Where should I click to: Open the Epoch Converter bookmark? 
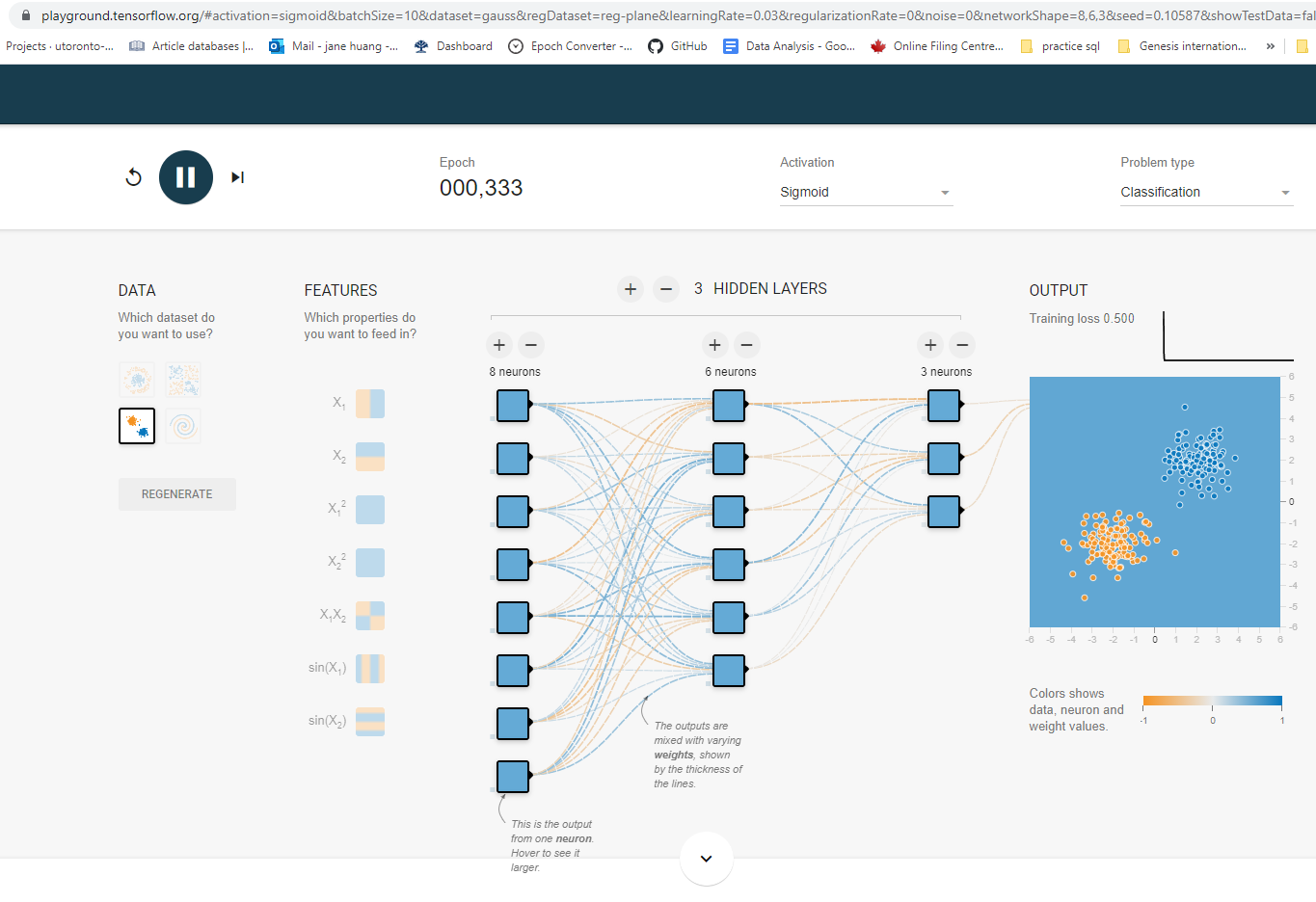(570, 45)
